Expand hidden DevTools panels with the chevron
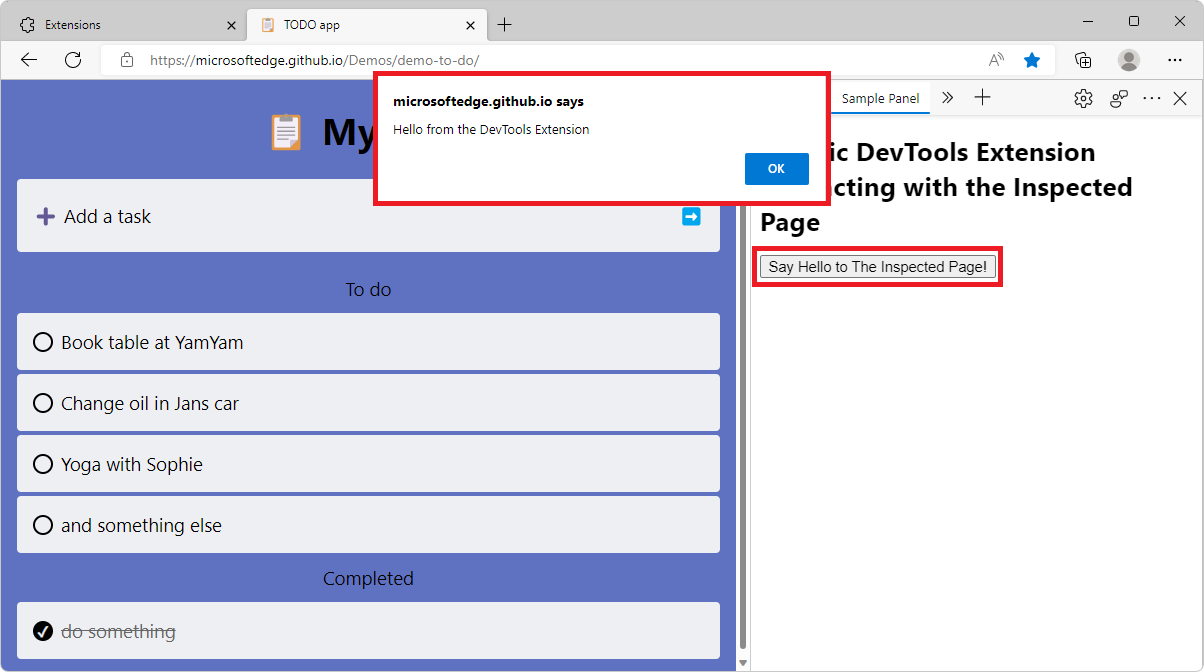 click(947, 98)
